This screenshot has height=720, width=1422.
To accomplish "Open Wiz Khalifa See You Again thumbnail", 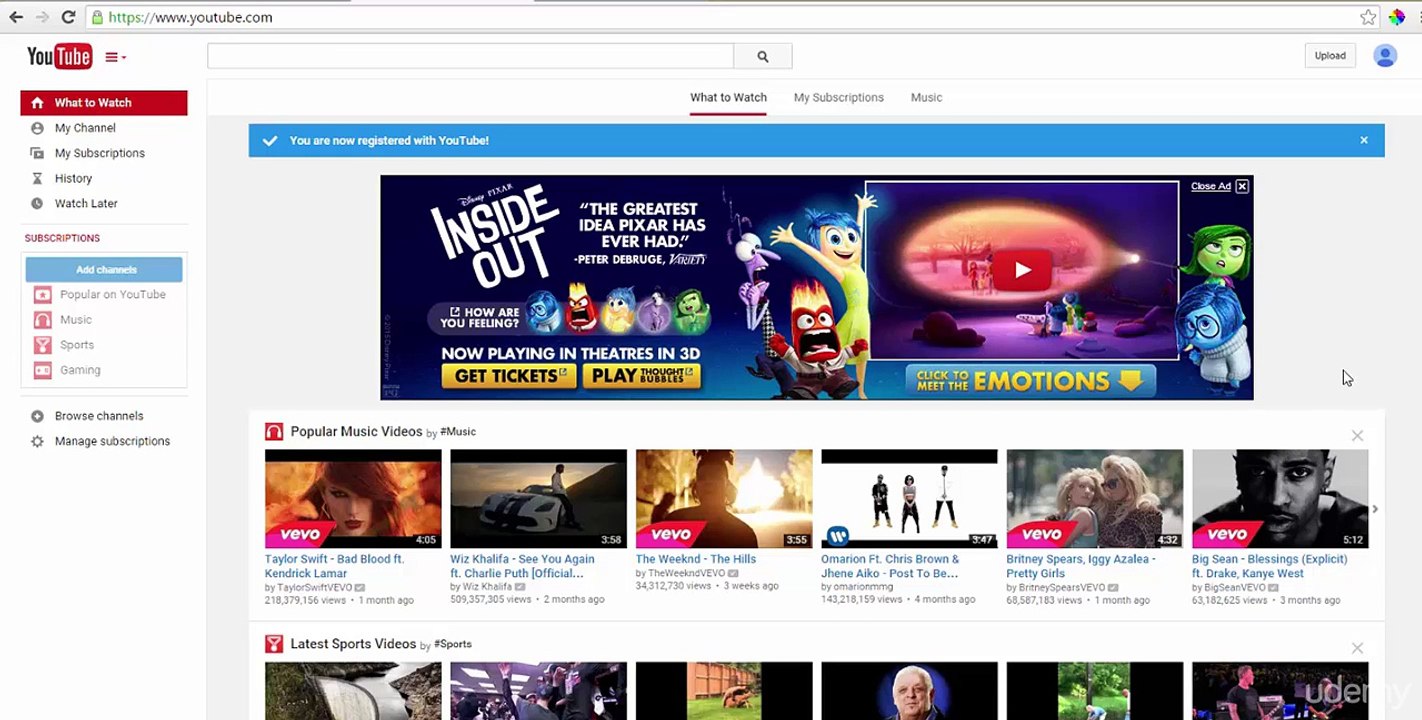I will coord(538,498).
